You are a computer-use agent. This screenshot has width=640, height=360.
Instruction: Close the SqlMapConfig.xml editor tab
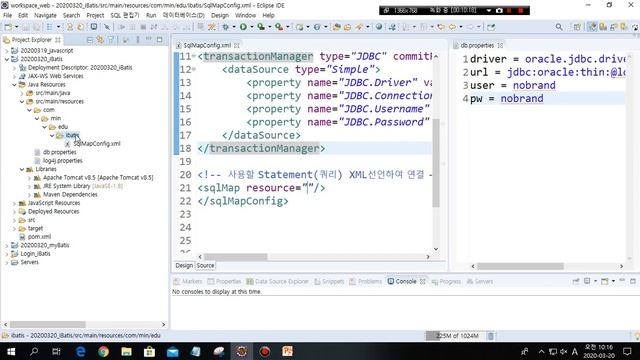coord(237,45)
